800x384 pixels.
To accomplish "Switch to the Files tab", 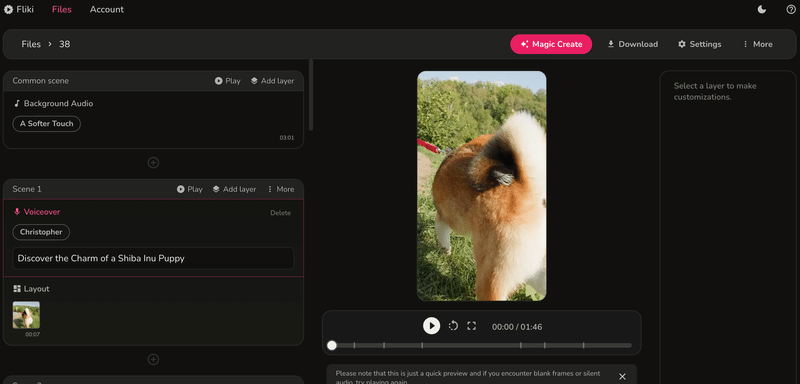I will click(62, 9).
